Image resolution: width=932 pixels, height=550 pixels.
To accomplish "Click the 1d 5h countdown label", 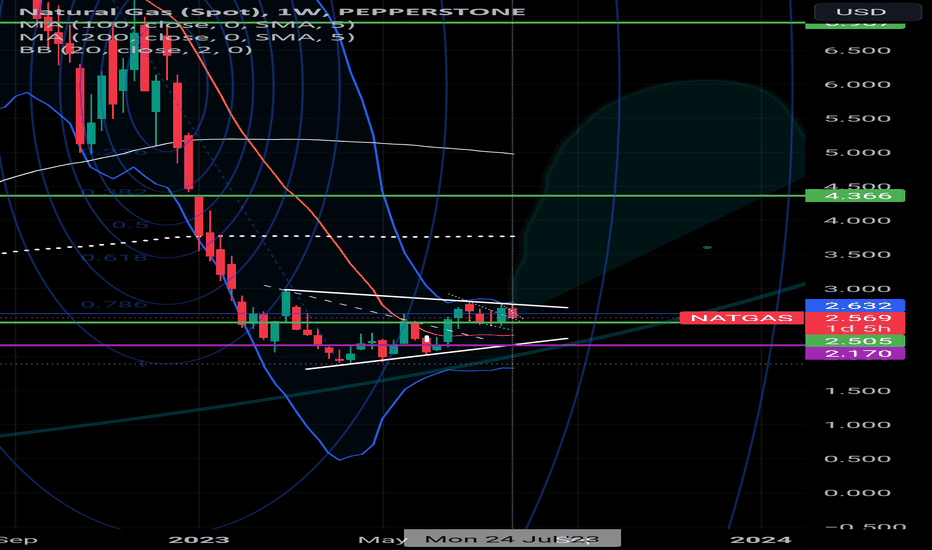I will 855,329.
